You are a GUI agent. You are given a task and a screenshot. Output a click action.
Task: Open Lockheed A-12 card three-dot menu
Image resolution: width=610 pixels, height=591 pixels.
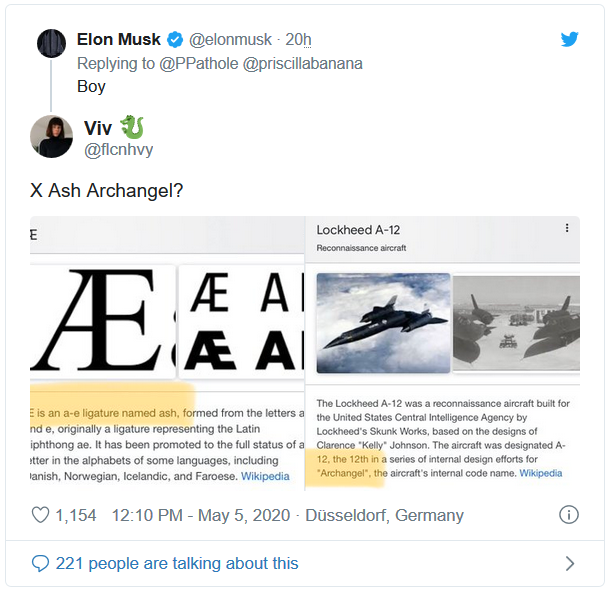tap(567, 228)
